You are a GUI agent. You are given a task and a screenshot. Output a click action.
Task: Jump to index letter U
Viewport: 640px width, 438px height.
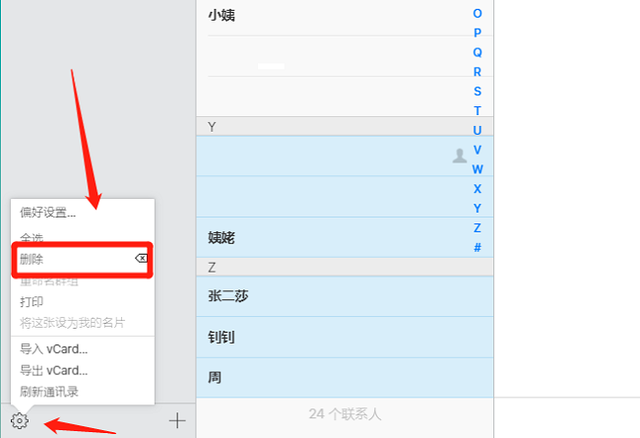click(477, 130)
